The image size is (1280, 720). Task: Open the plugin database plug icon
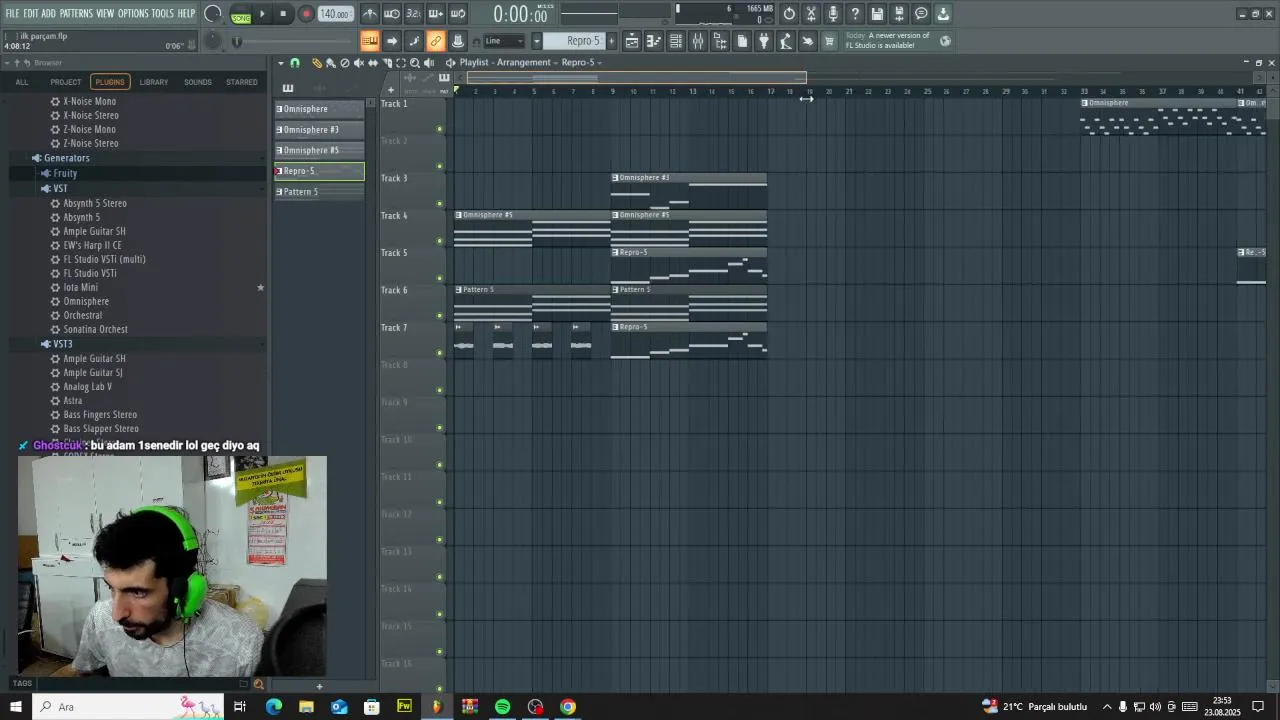[x=764, y=41]
